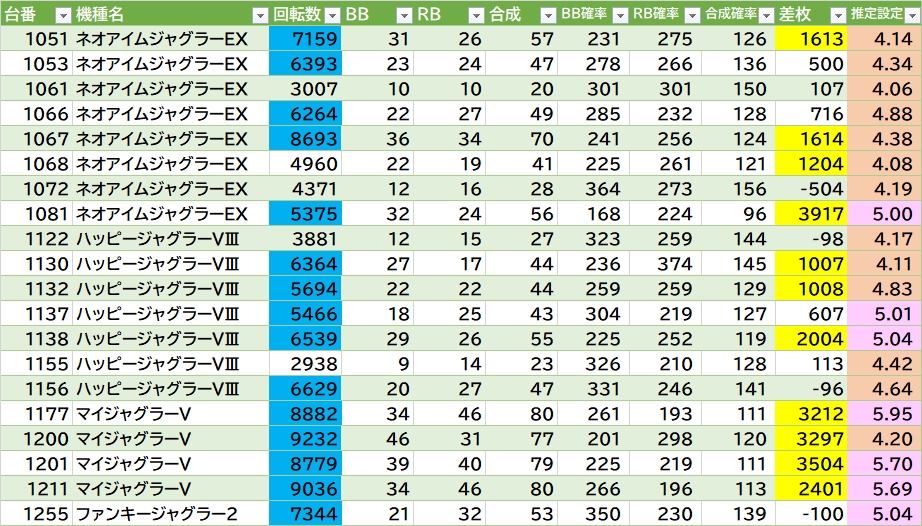Open the BB column filter dropdown
Image resolution: width=922 pixels, height=526 pixels.
coord(403,15)
